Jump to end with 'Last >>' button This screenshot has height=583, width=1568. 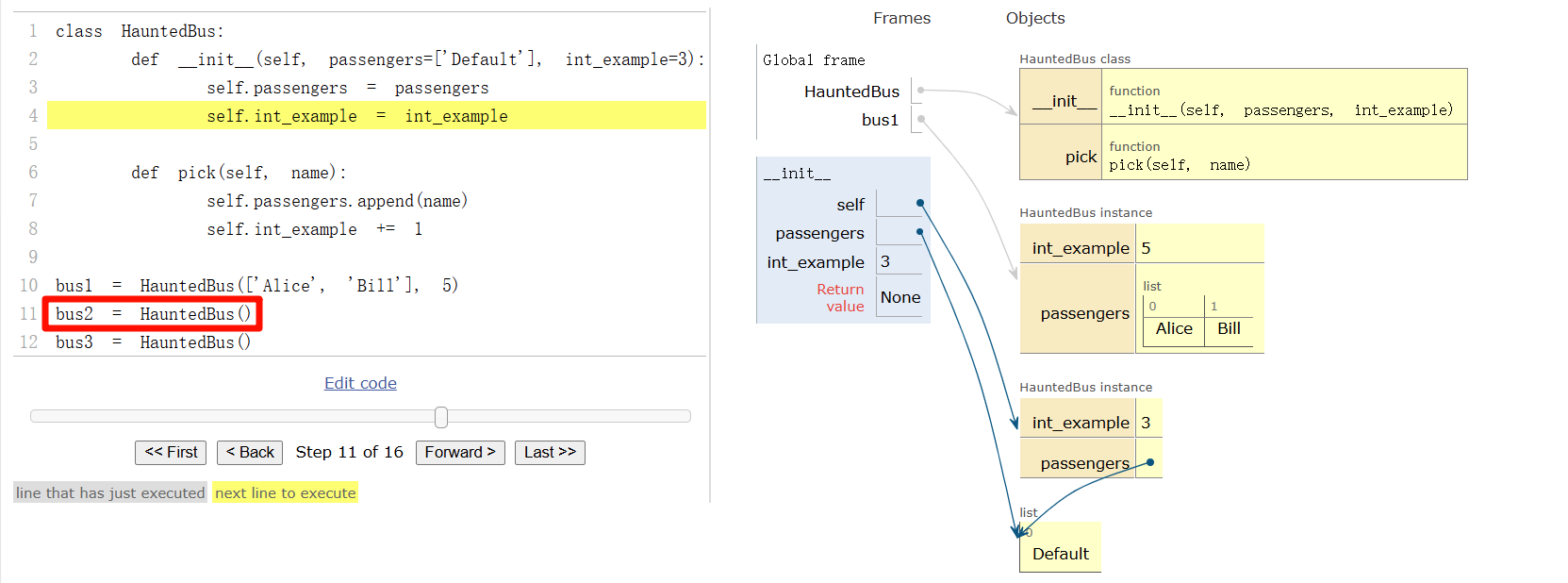click(550, 453)
